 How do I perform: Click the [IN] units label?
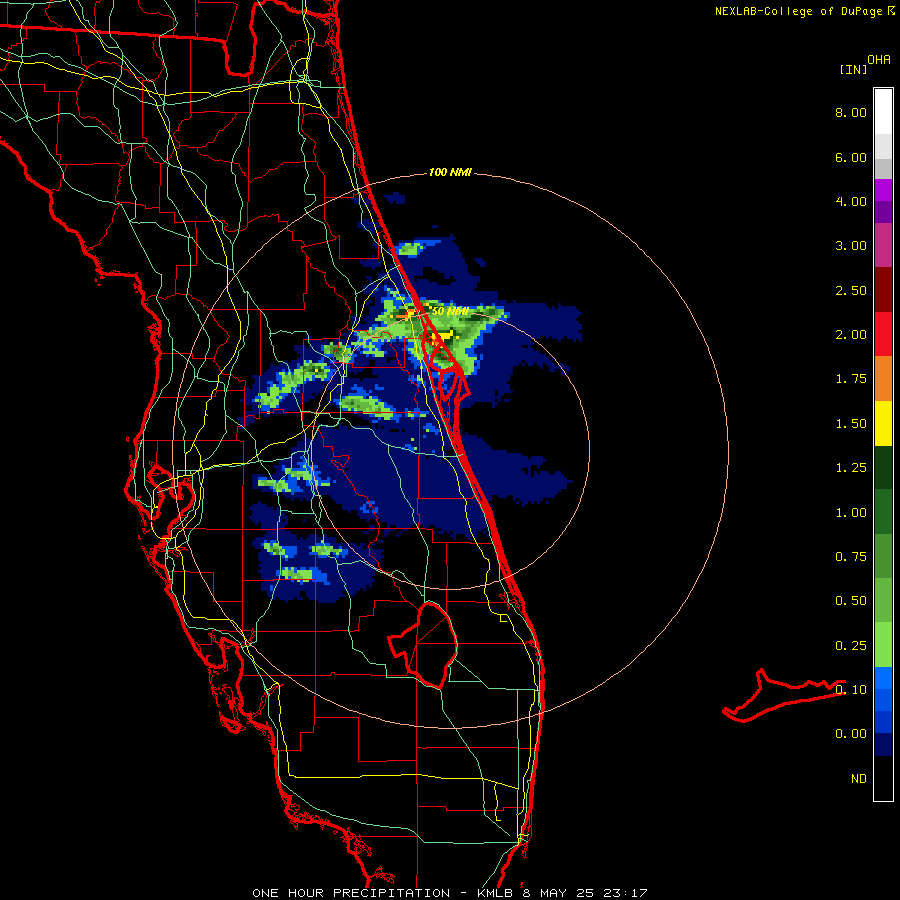pos(854,69)
